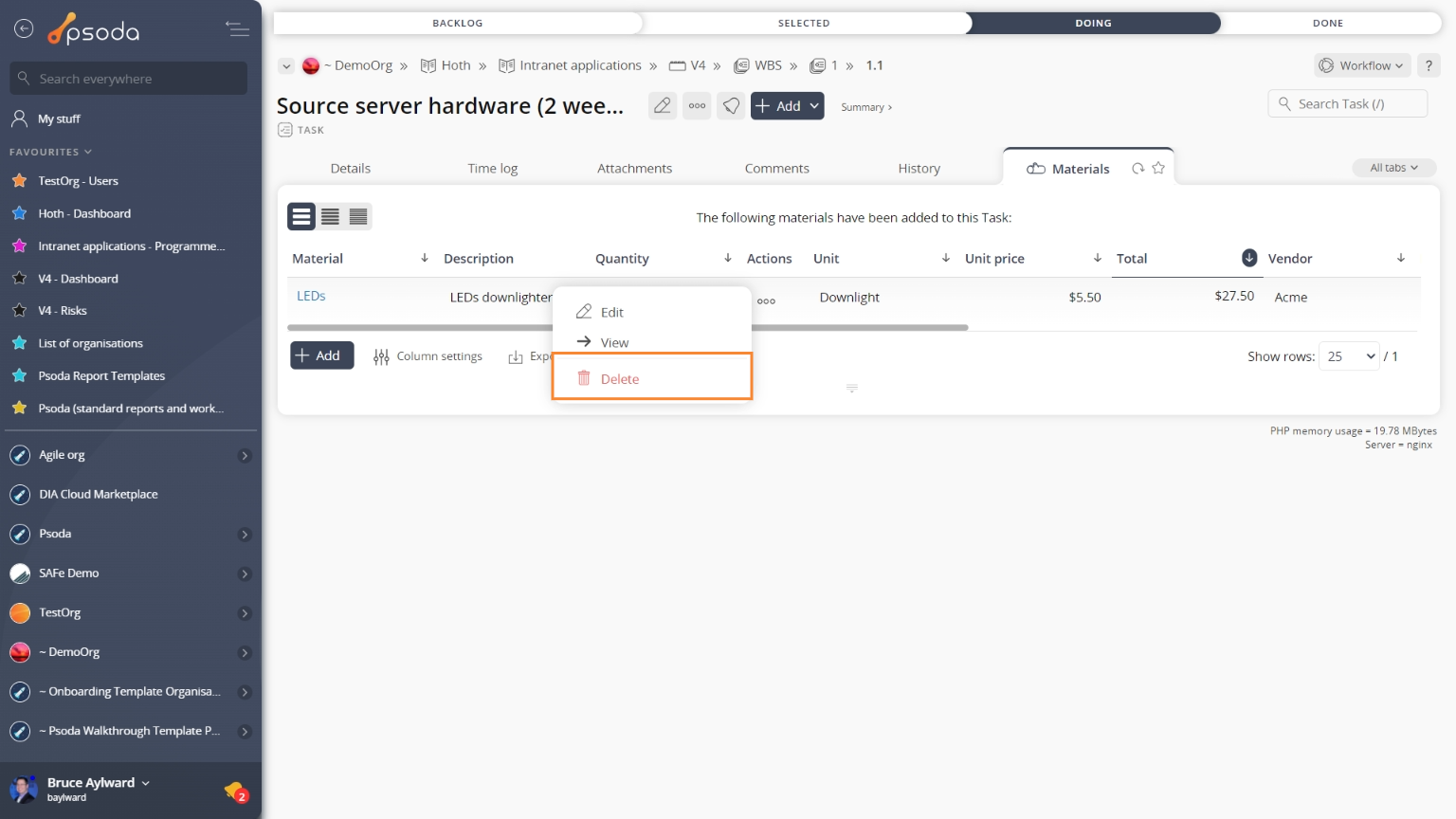Image resolution: width=1456 pixels, height=819 pixels.
Task: Open the LEDs material link
Action: 311,296
